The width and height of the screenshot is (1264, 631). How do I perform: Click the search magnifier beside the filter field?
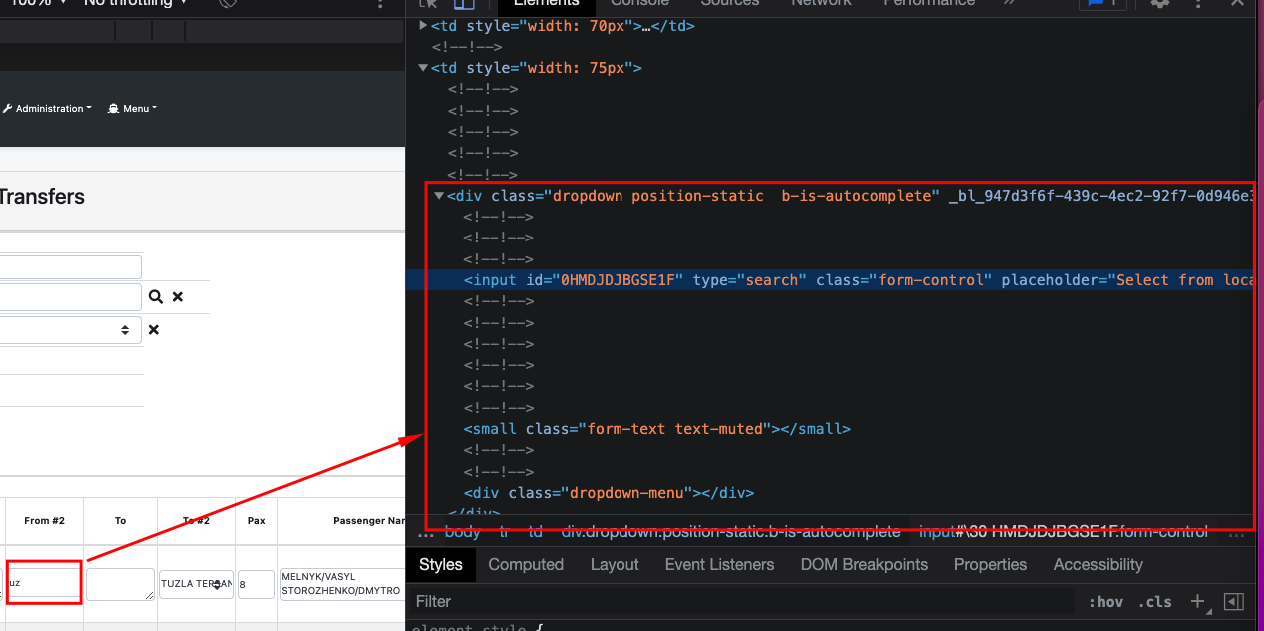tap(156, 296)
